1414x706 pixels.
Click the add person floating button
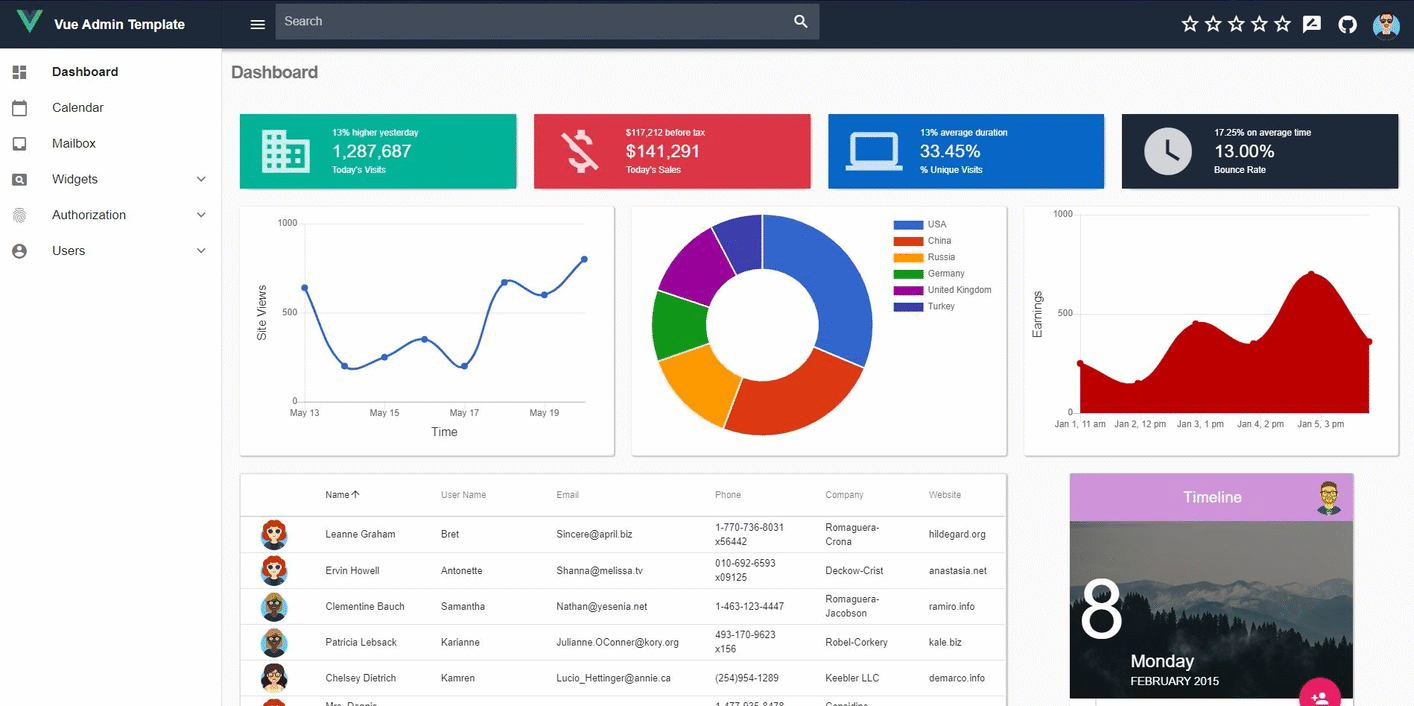(x=1319, y=696)
